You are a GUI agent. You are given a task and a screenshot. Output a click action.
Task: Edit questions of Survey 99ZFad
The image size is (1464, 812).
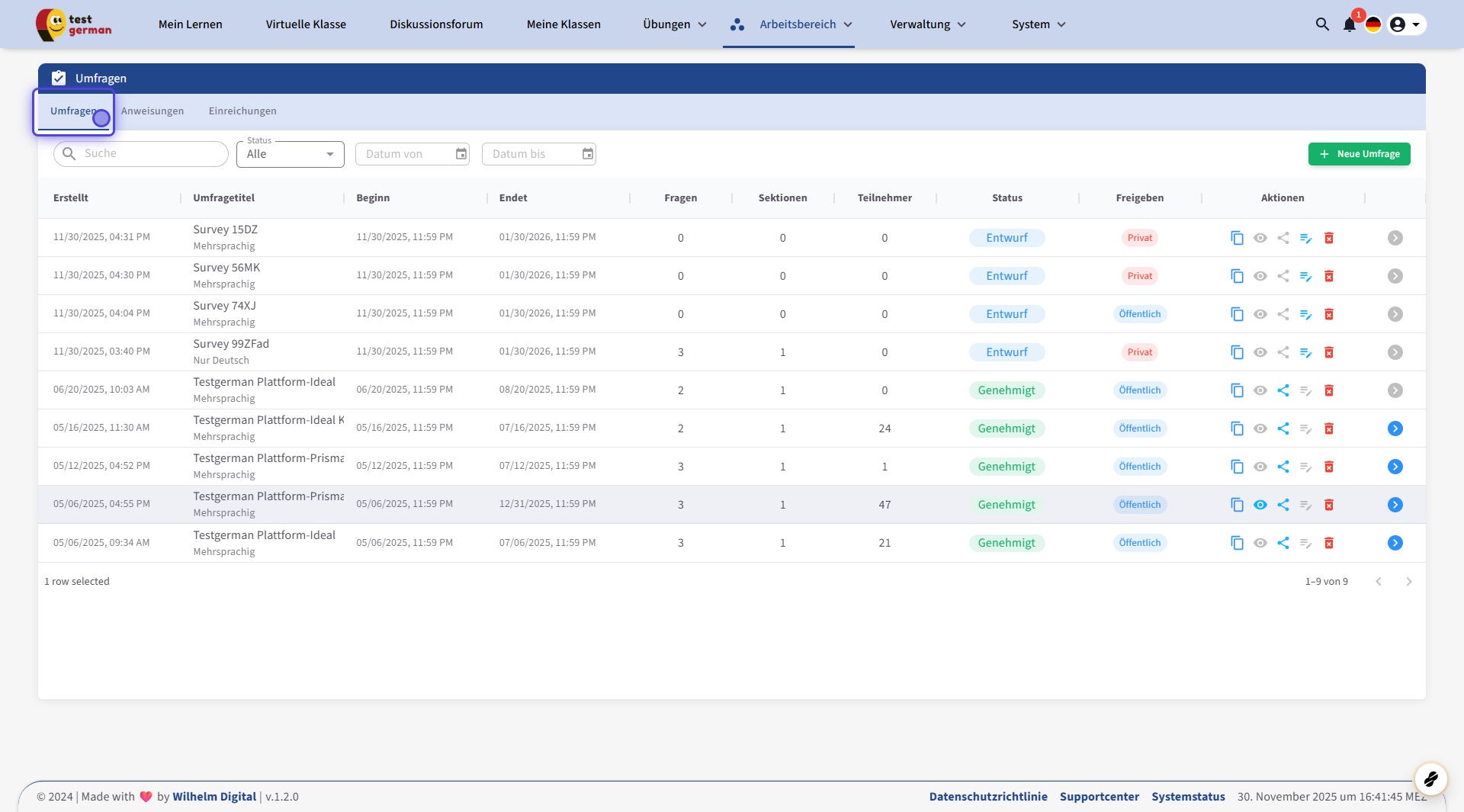pos(1305,352)
